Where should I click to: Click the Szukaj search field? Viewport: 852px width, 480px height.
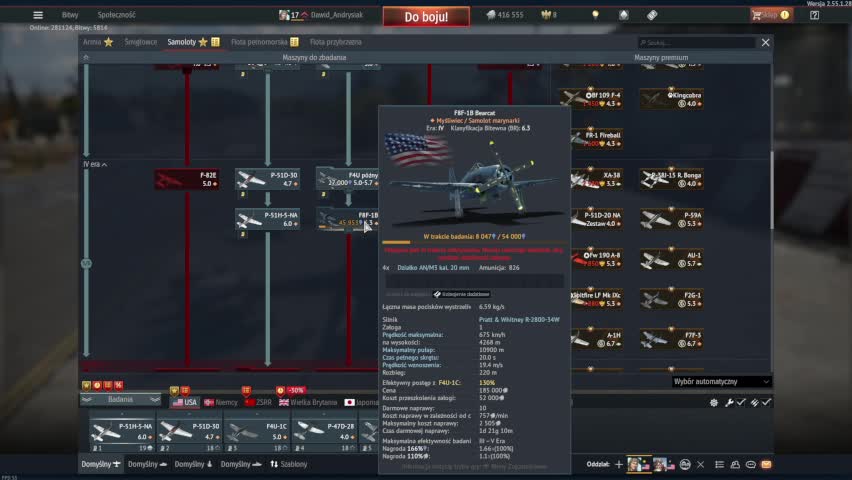coord(700,43)
